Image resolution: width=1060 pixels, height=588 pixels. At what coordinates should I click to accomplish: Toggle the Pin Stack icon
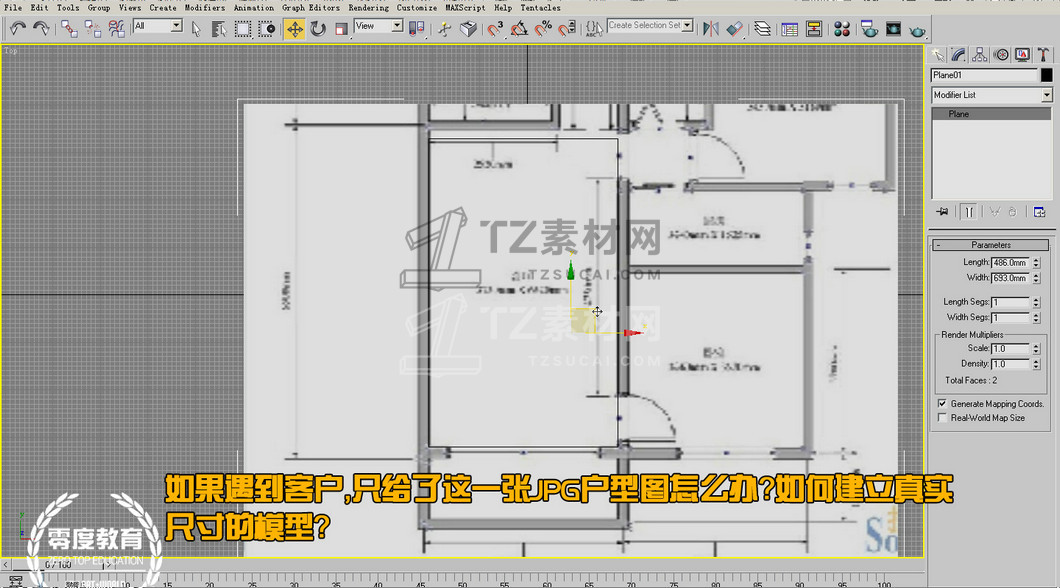tap(942, 212)
